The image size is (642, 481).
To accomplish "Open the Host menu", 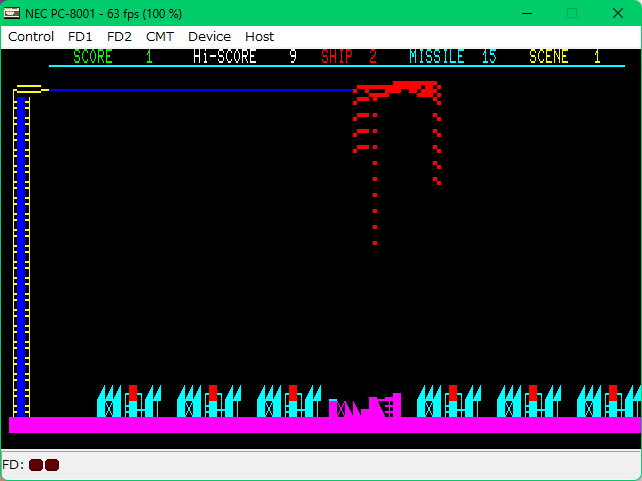I will pos(259,36).
